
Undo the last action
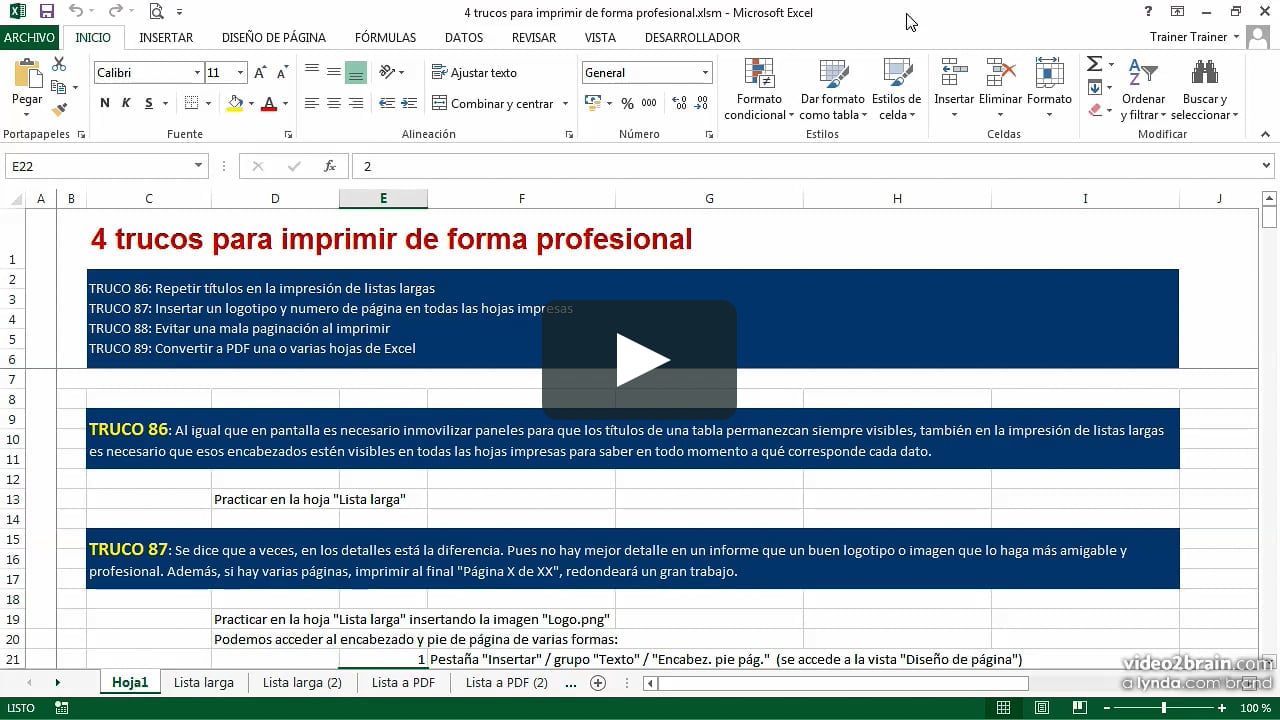point(77,12)
